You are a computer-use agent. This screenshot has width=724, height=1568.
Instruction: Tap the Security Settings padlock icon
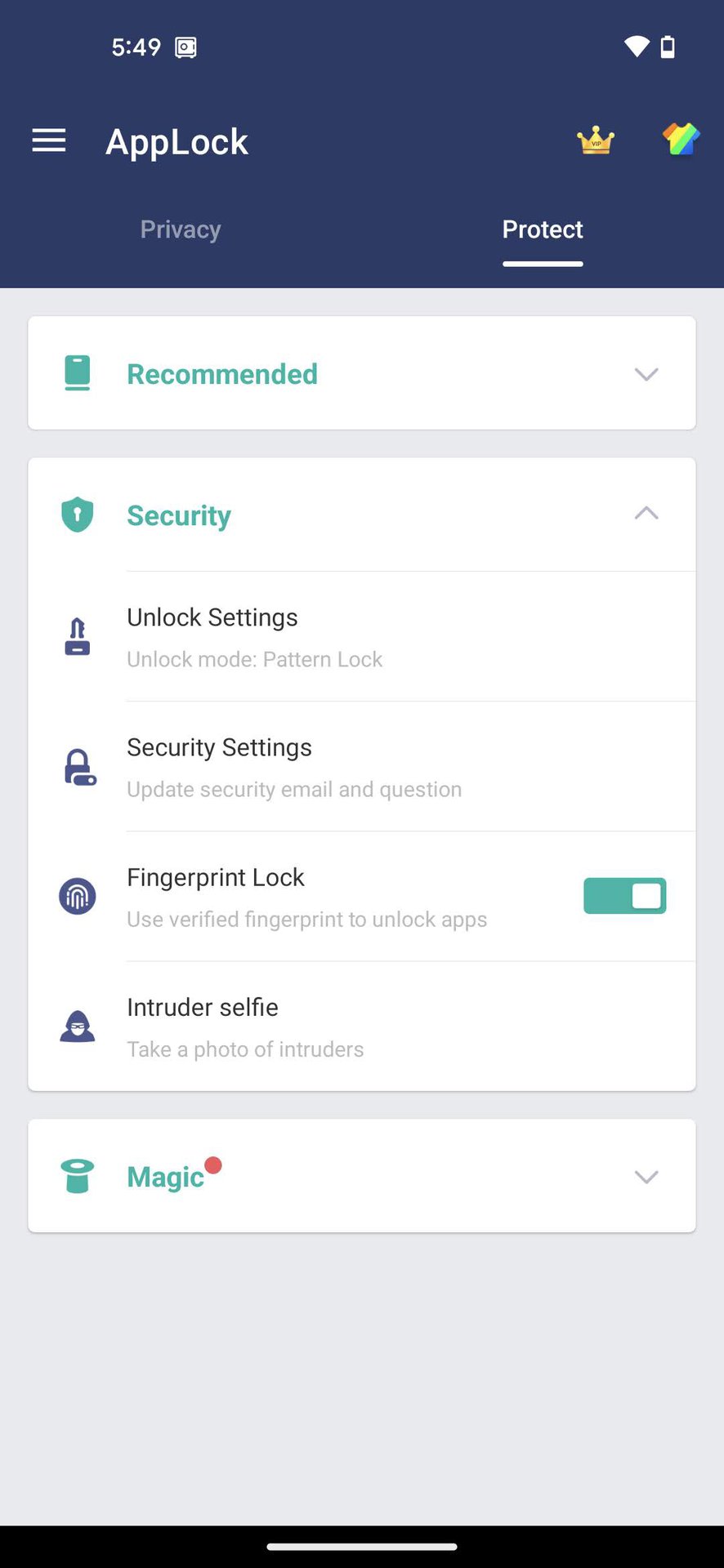[79, 767]
